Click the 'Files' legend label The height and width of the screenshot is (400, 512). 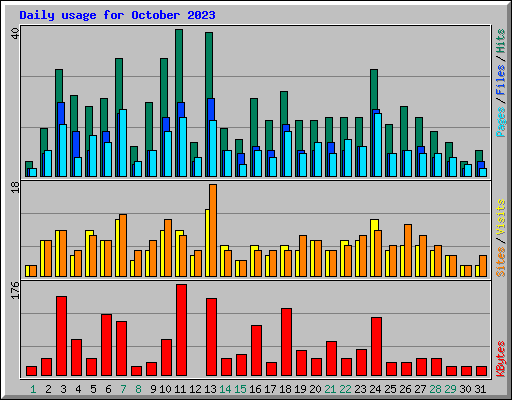click(501, 80)
